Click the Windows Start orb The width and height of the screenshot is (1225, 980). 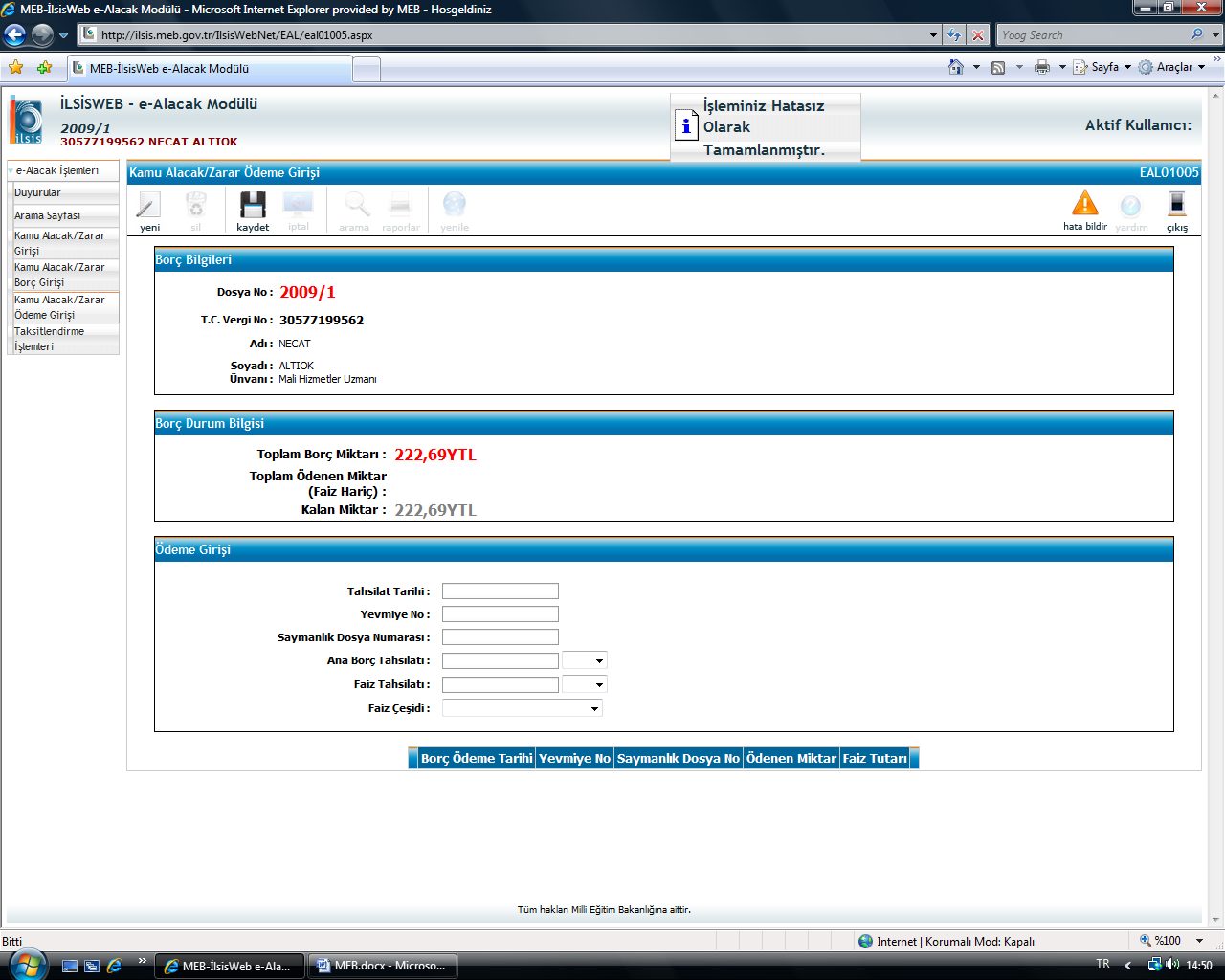[x=26, y=964]
